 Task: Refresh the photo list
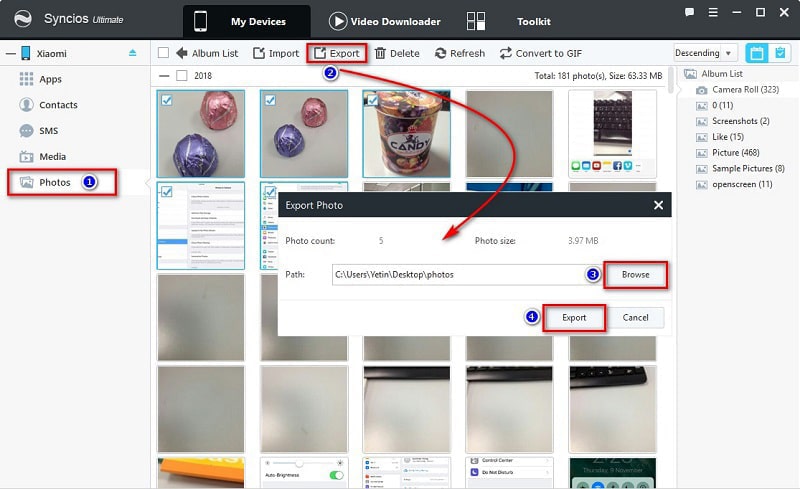pyautogui.click(x=460, y=53)
